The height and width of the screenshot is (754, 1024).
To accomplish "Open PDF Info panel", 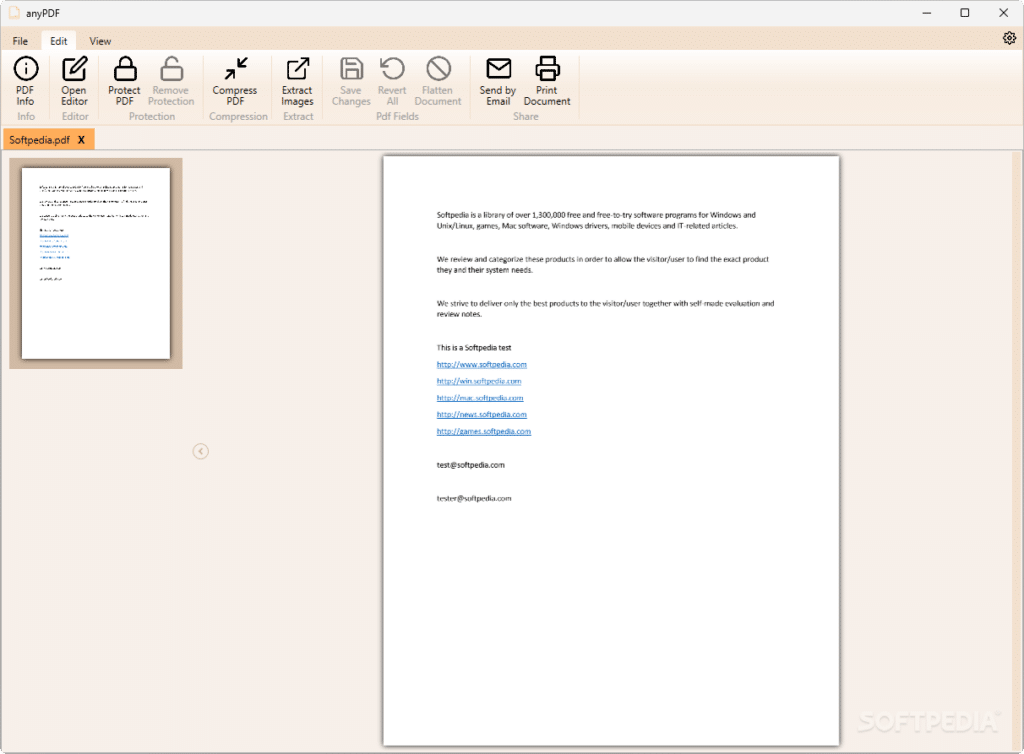I will point(25,81).
